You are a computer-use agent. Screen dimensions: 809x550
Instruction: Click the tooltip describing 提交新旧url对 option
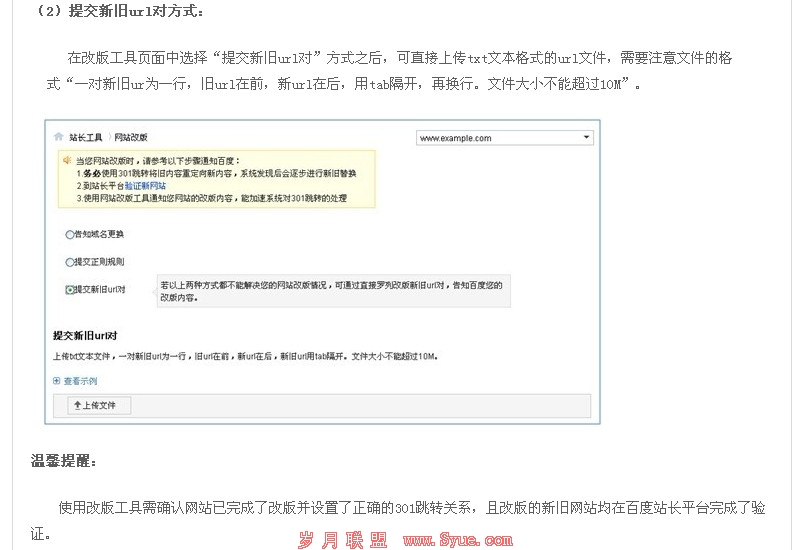click(x=335, y=291)
